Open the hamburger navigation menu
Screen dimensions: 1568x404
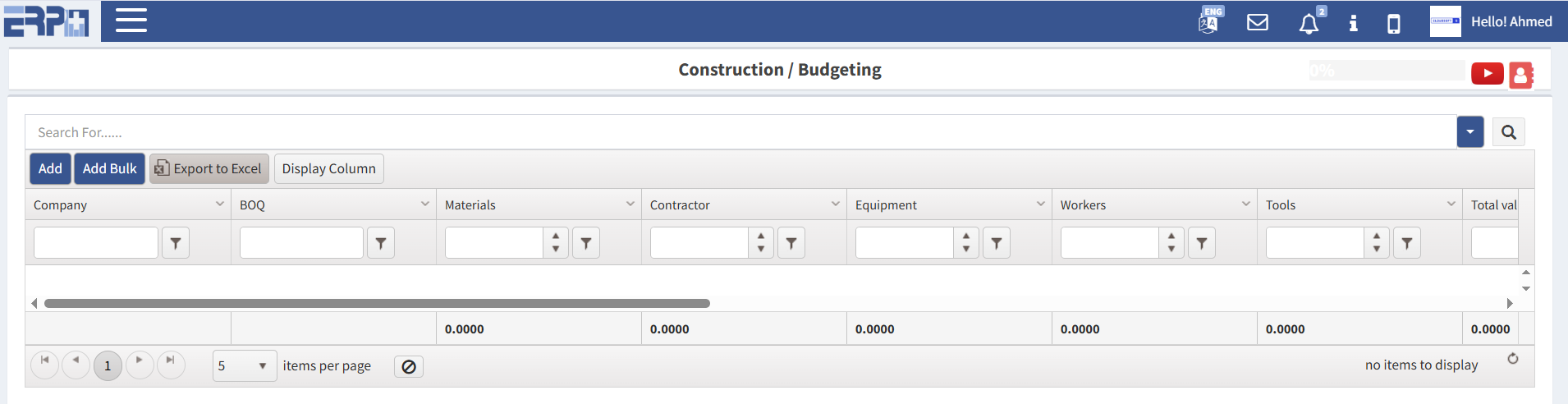(131, 21)
